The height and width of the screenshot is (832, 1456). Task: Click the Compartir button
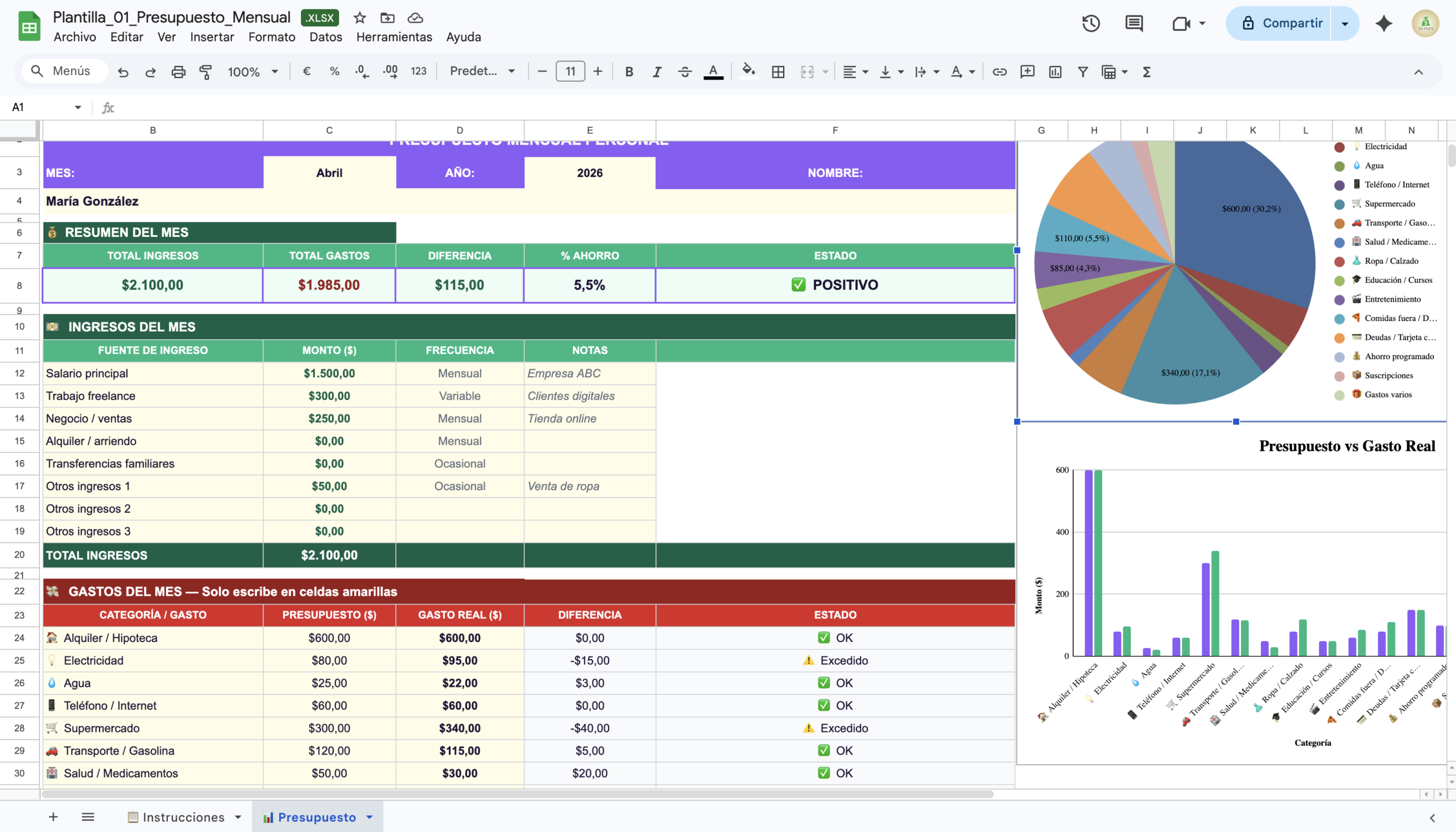[x=1282, y=23]
